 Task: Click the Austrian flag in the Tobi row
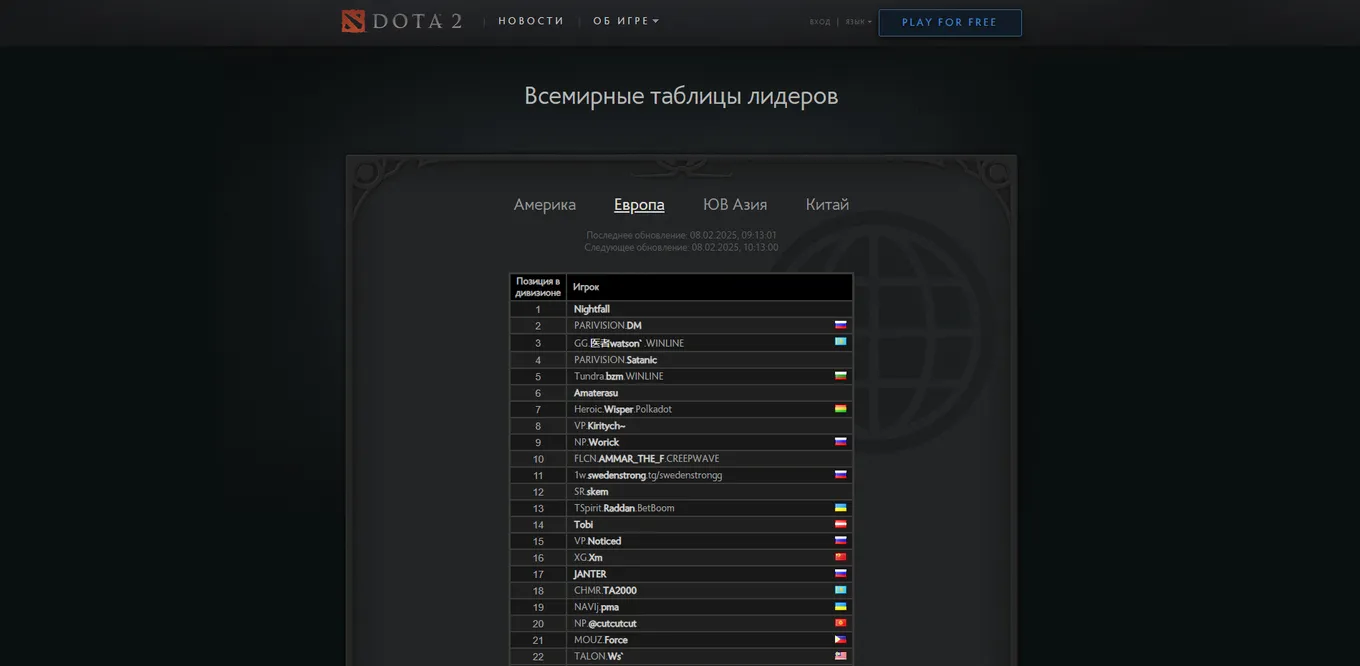[841, 524]
